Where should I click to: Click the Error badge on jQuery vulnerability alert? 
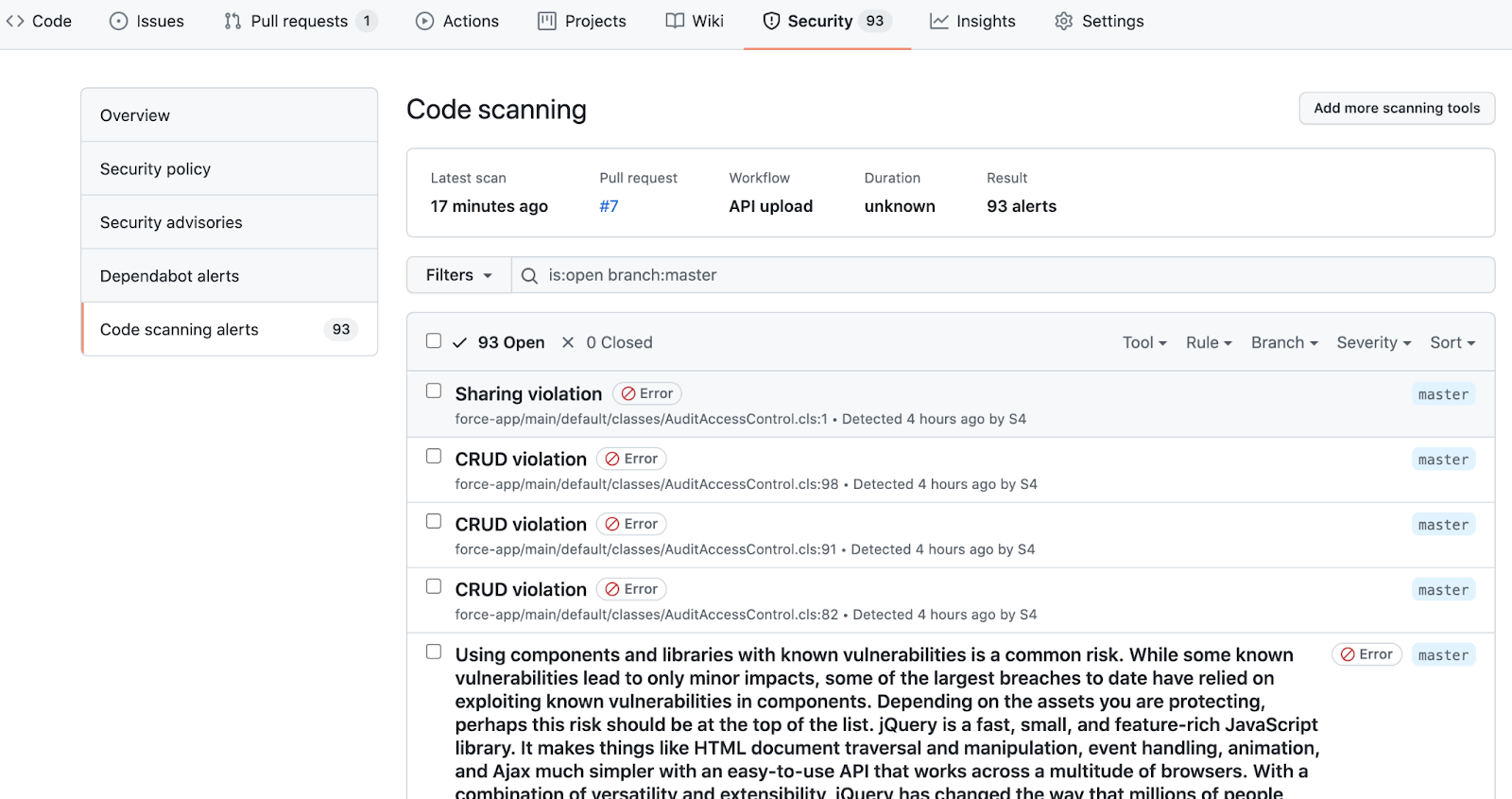click(1366, 654)
